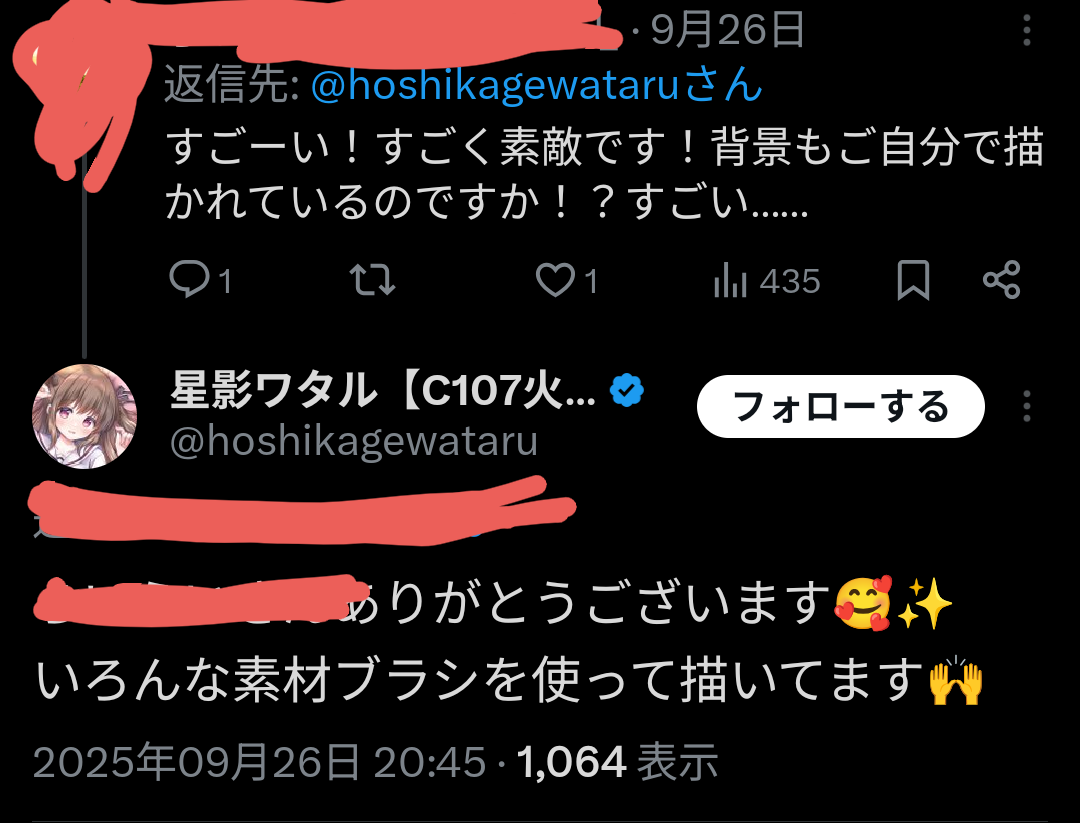Click the gray @hoshikagewataru handle under name
This screenshot has width=1080, height=823.
[x=353, y=442]
